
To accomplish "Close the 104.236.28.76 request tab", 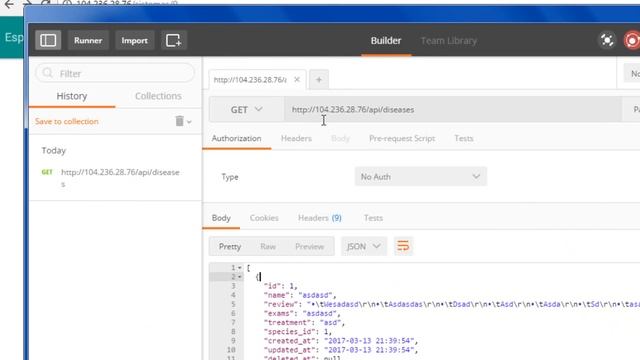I will [x=297, y=80].
